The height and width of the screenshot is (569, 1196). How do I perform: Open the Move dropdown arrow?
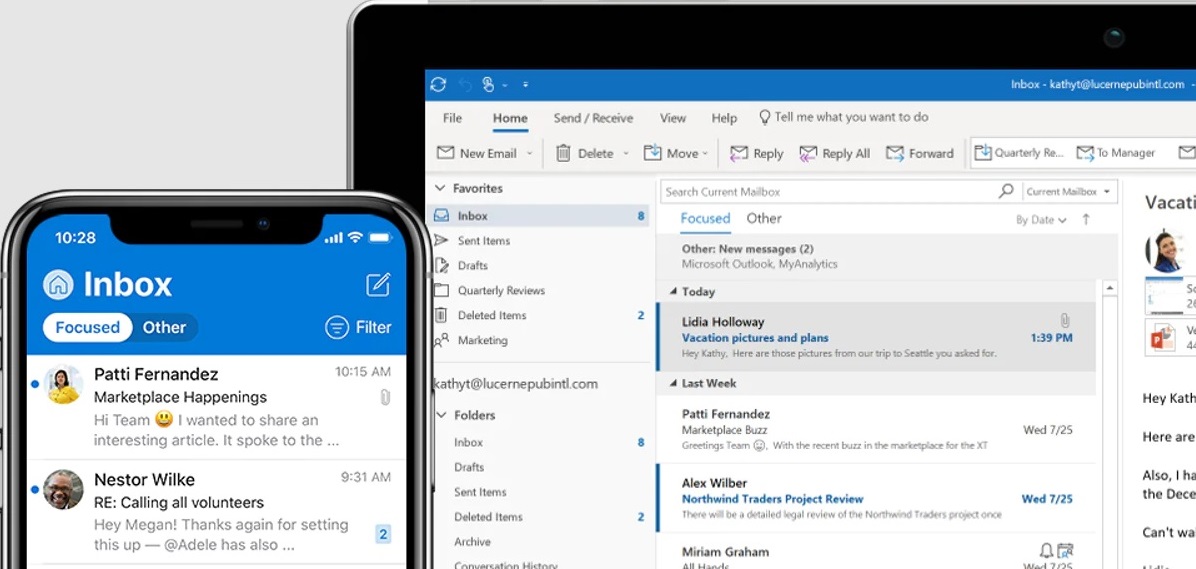coord(705,153)
